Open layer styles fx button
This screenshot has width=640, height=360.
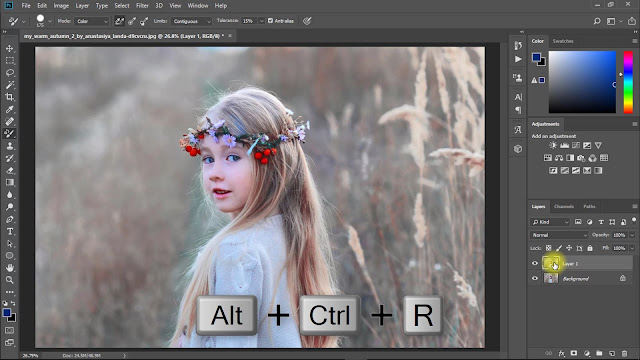tap(562, 353)
